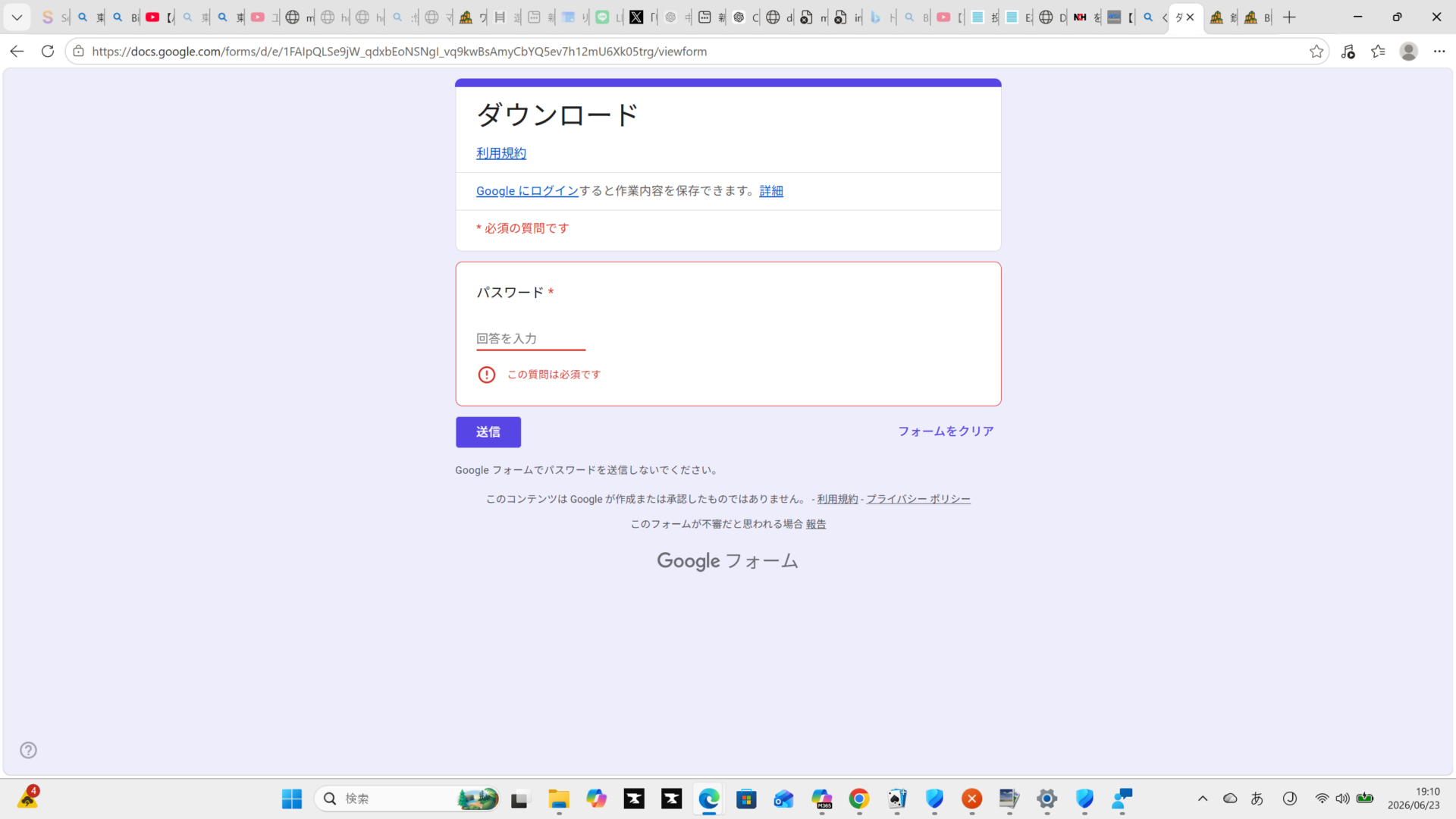Click the Google フォーム logo
Screen dimensions: 1456x819
click(728, 561)
